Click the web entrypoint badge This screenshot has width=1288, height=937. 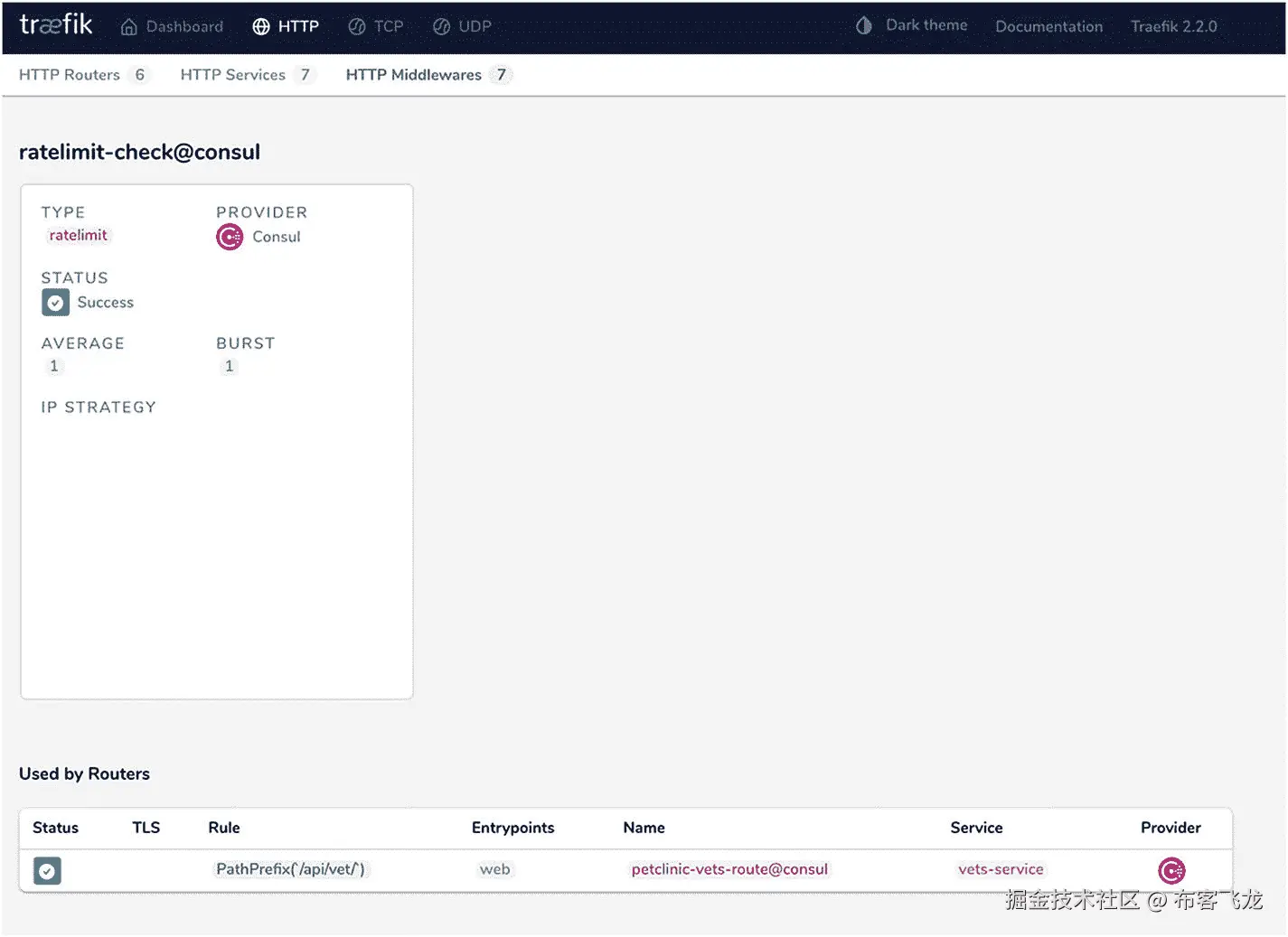(x=494, y=869)
